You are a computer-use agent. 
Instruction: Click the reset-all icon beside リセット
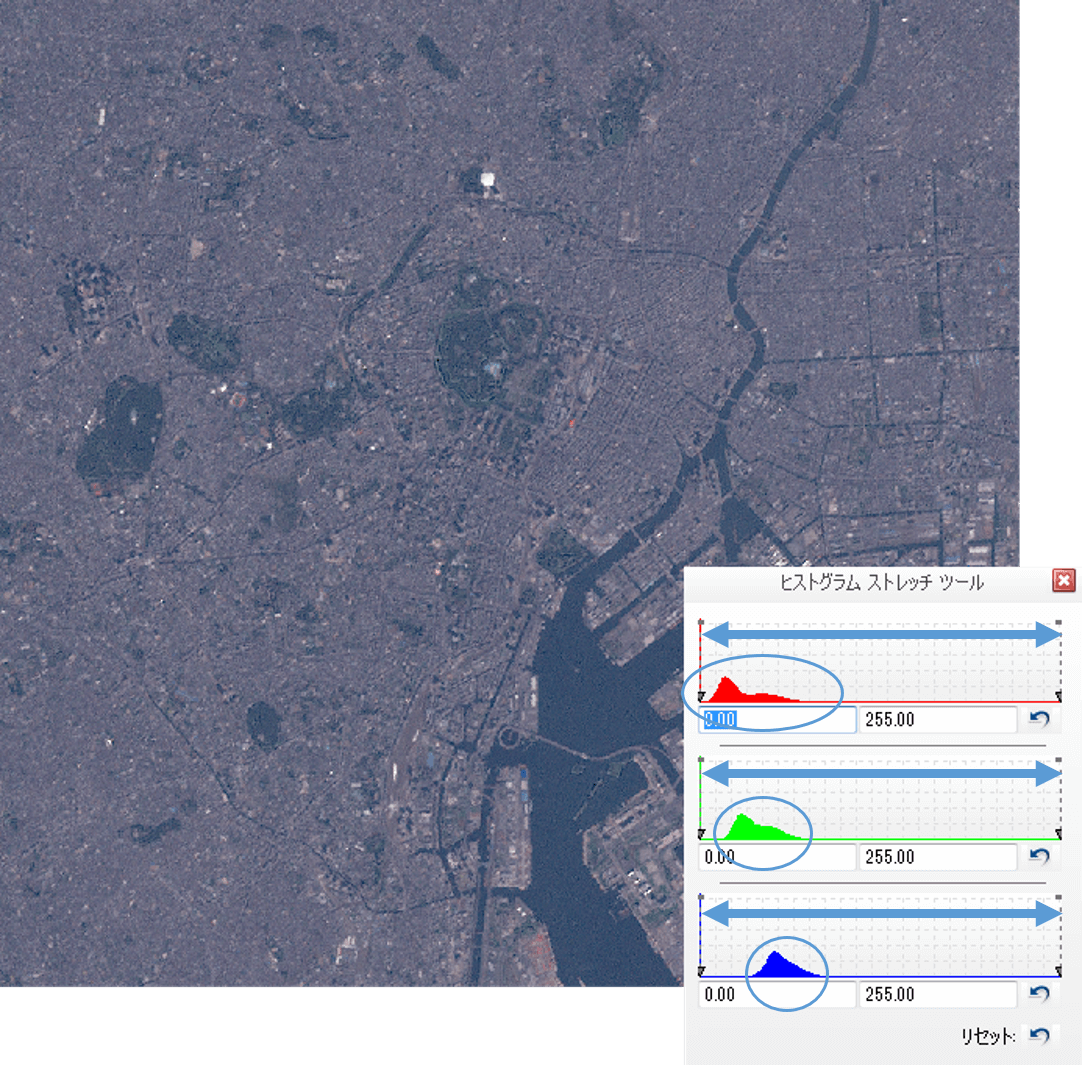tap(1039, 1036)
